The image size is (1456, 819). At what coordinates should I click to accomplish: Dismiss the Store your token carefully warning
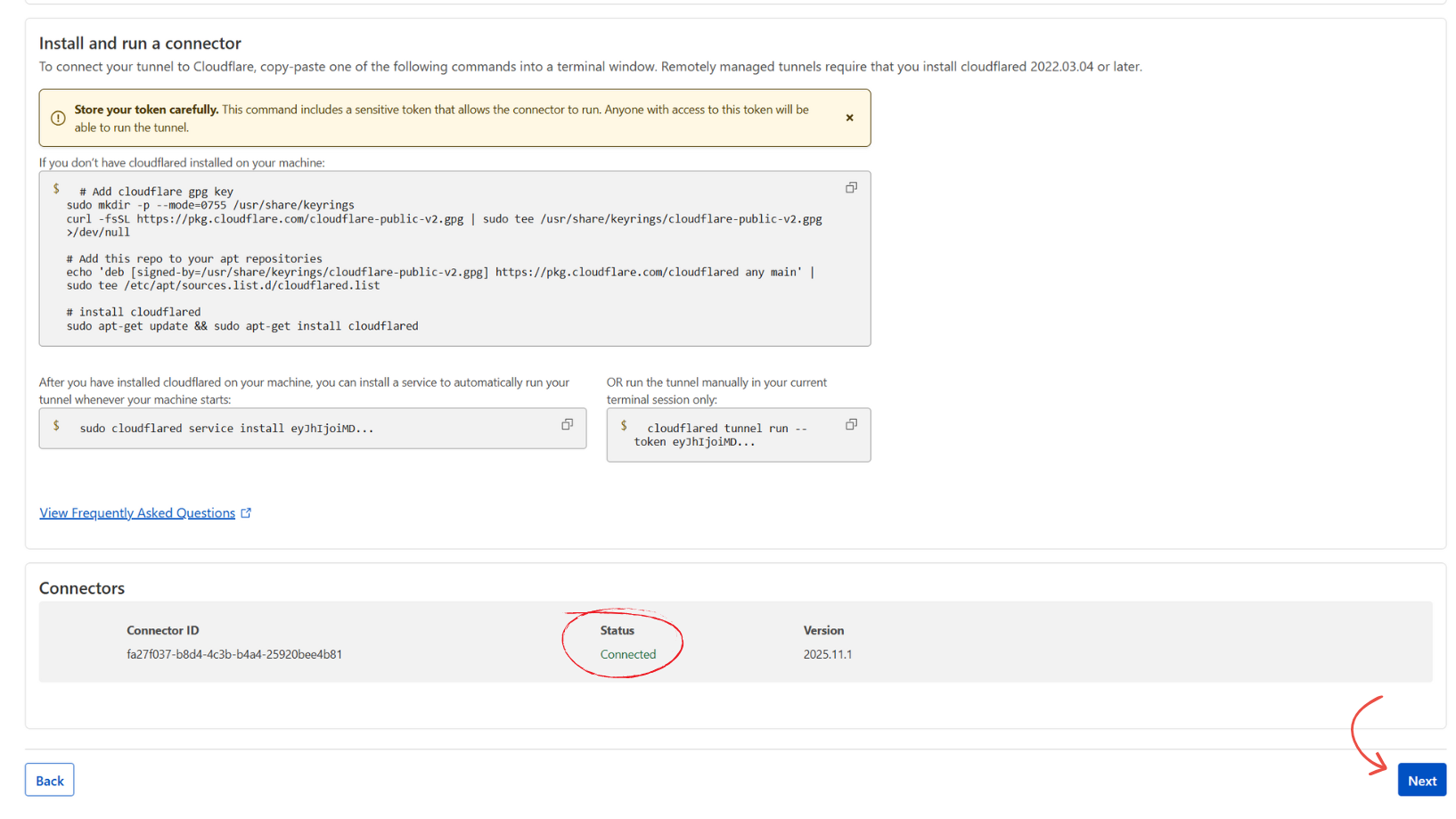(x=849, y=118)
